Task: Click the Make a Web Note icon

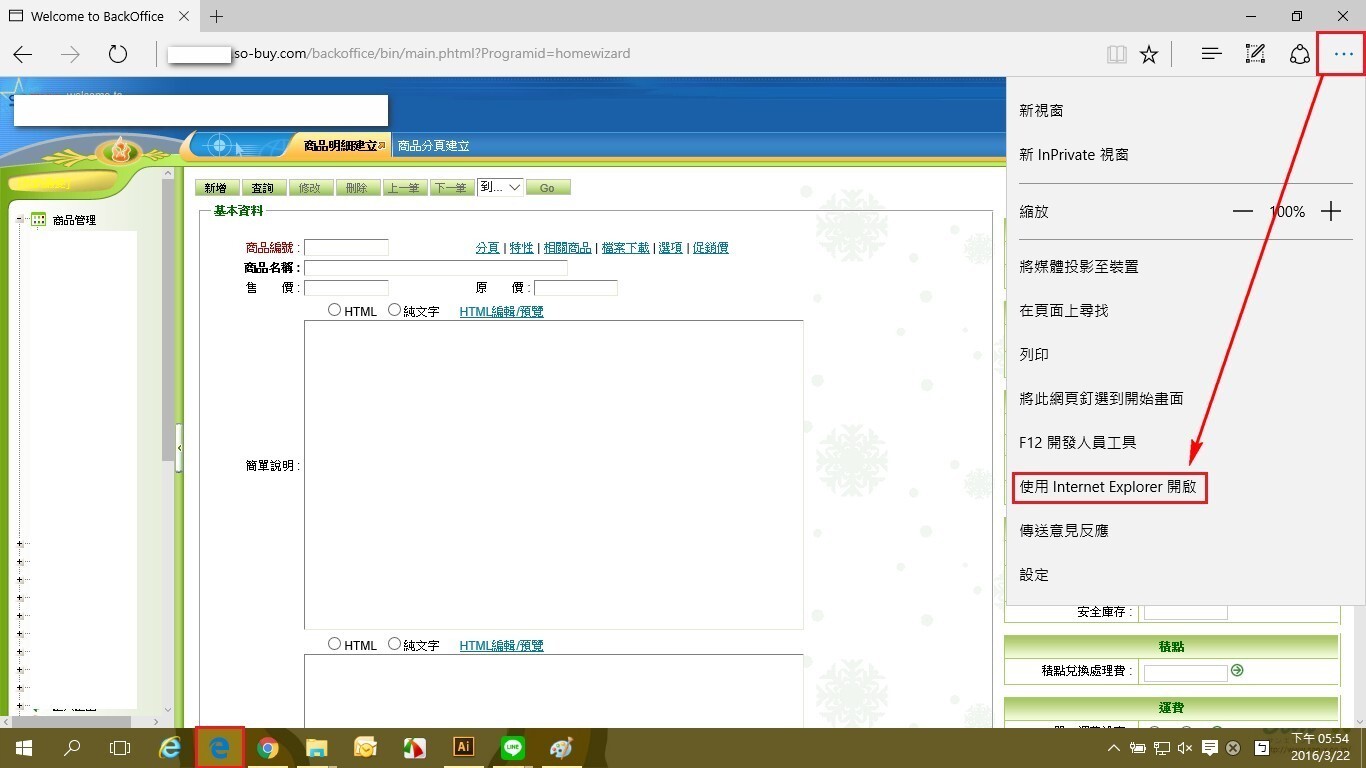Action: [1255, 54]
